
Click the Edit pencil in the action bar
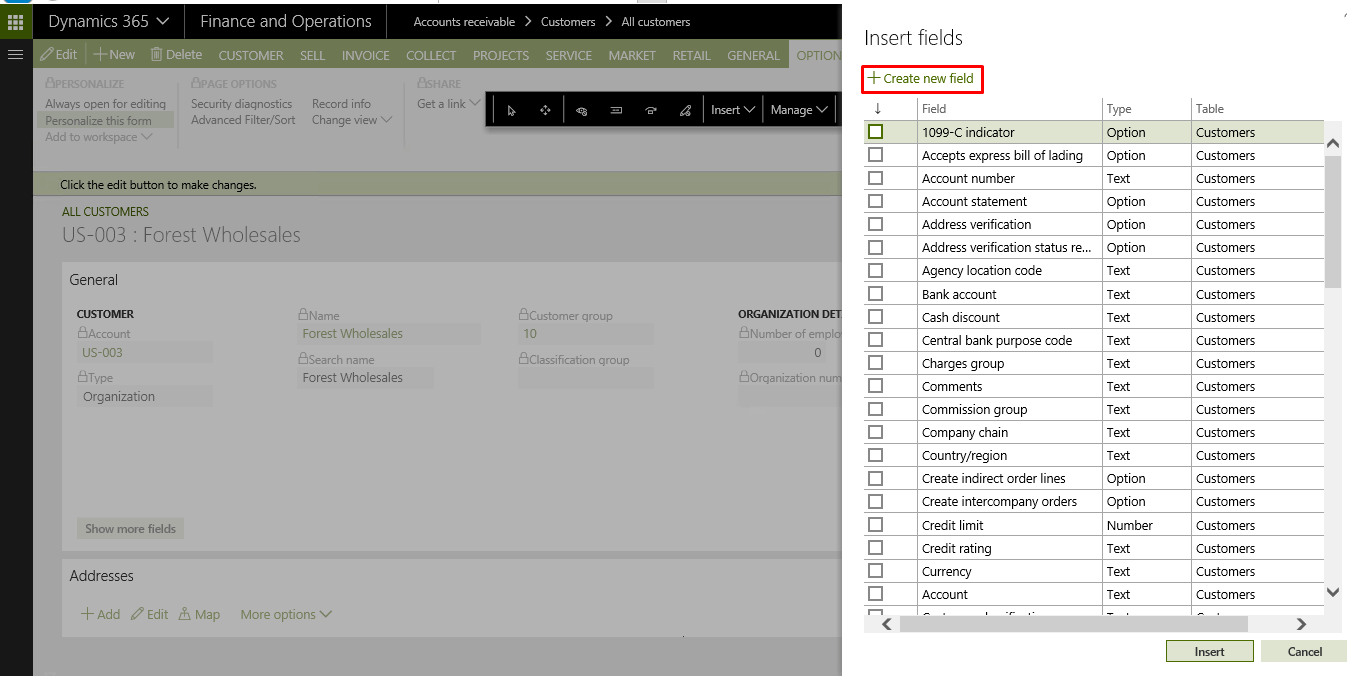[x=59, y=54]
